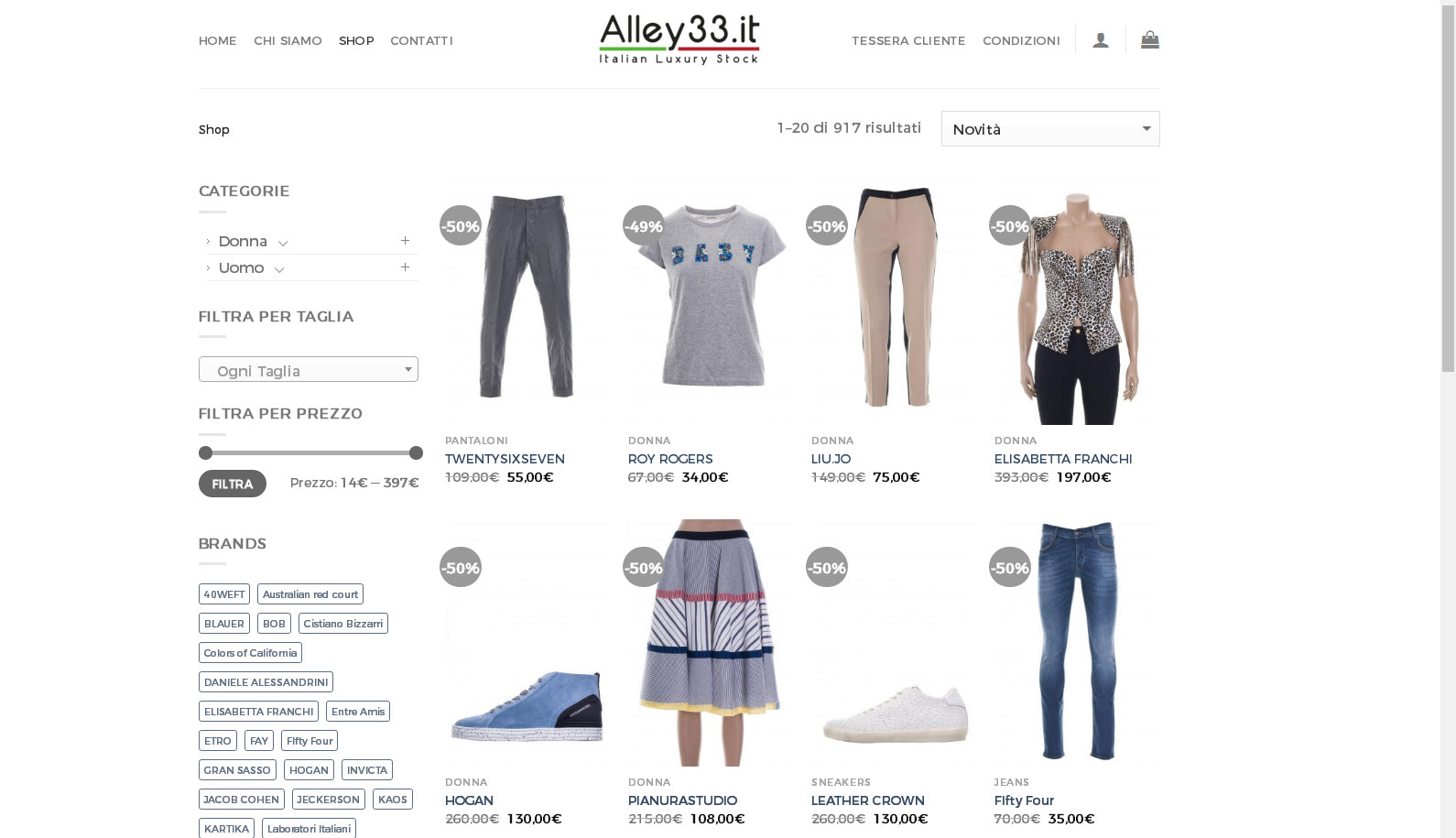Open the CONTATTI menu item
The width and height of the screenshot is (1456, 838).
(x=421, y=40)
